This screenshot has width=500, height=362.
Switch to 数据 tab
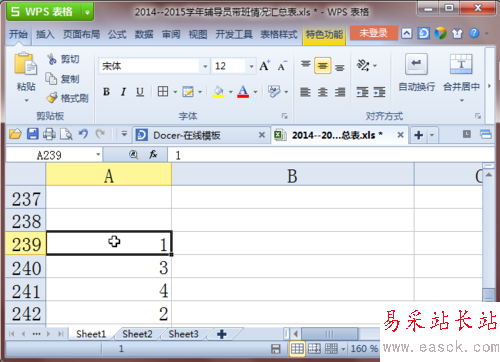click(144, 34)
